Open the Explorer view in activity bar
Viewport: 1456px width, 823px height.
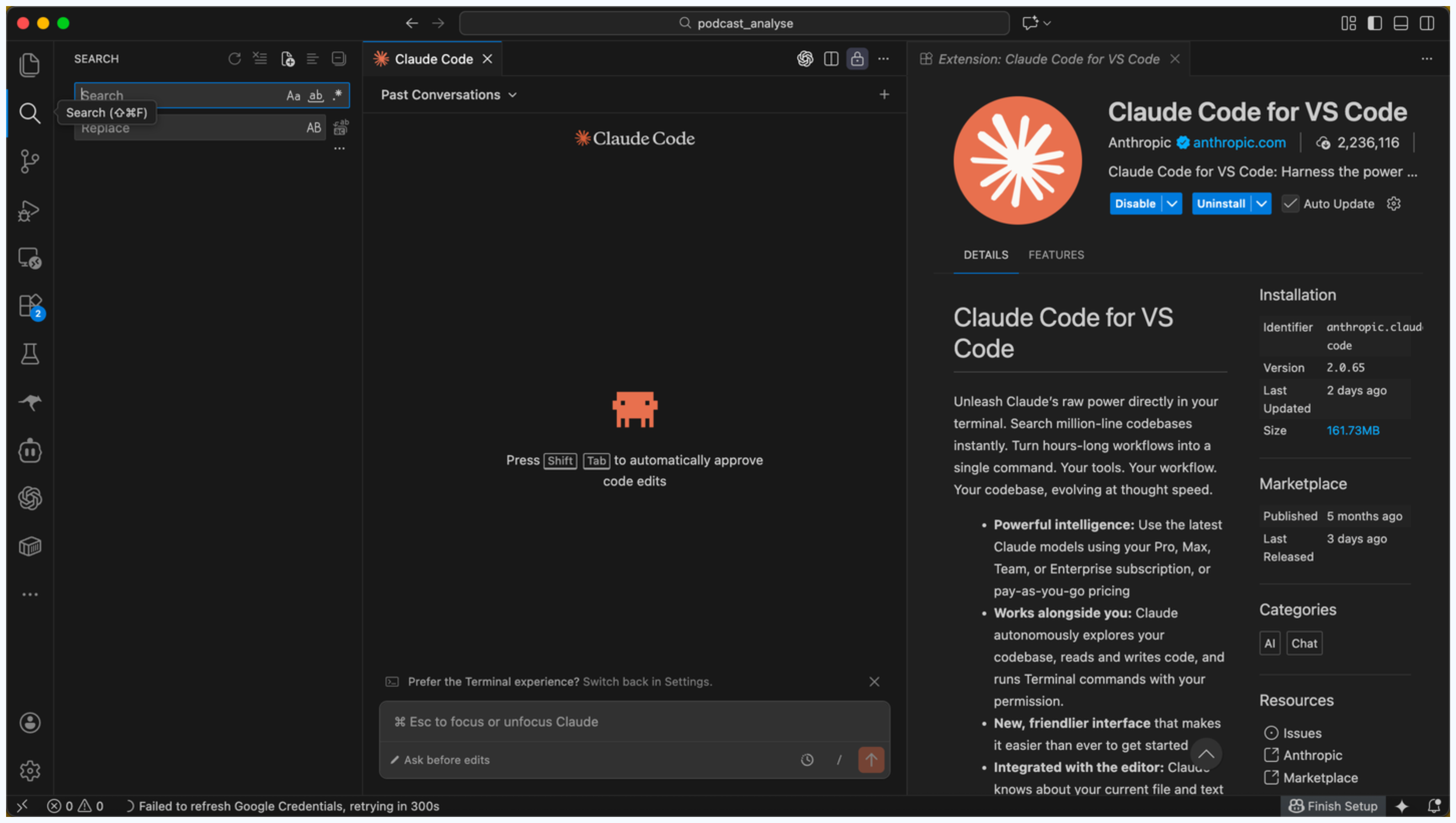point(30,65)
